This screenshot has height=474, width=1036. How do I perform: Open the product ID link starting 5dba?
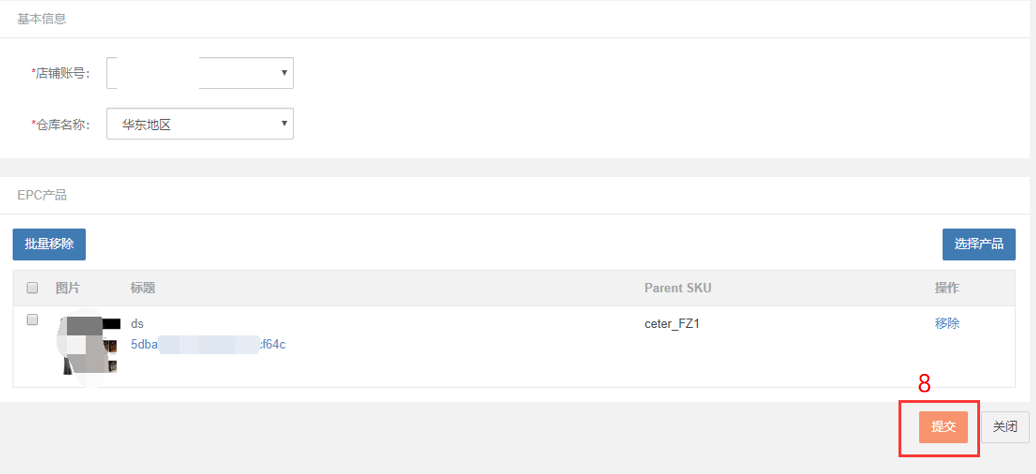coord(208,344)
